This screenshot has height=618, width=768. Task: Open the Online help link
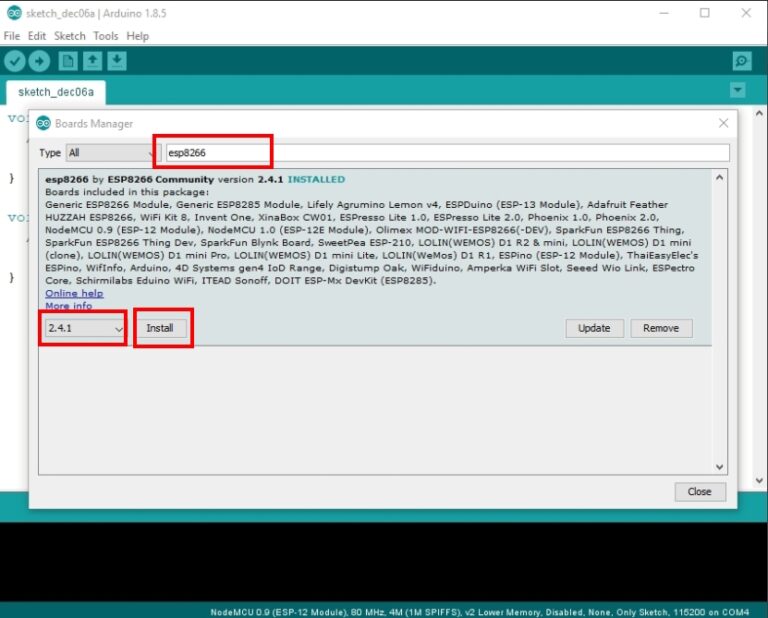pyautogui.click(x=74, y=293)
